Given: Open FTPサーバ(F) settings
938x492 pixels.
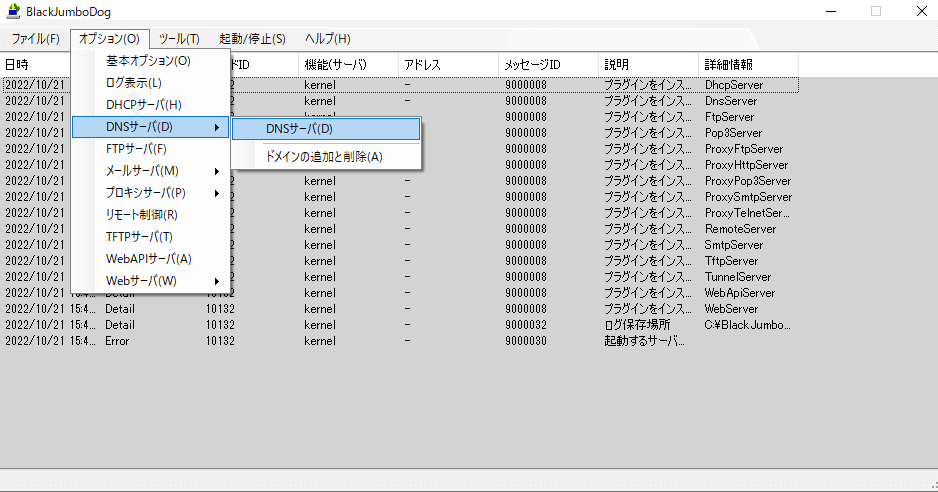Looking at the screenshot, I should 151,149.
